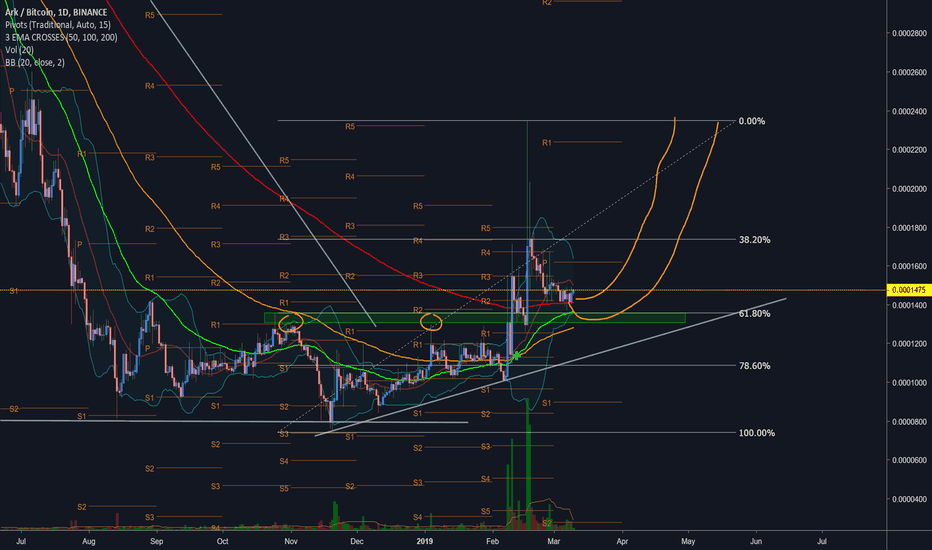Image resolution: width=932 pixels, height=550 pixels.
Task: Select the 3 EMA CROSSES indicator legend
Action: tap(61, 37)
